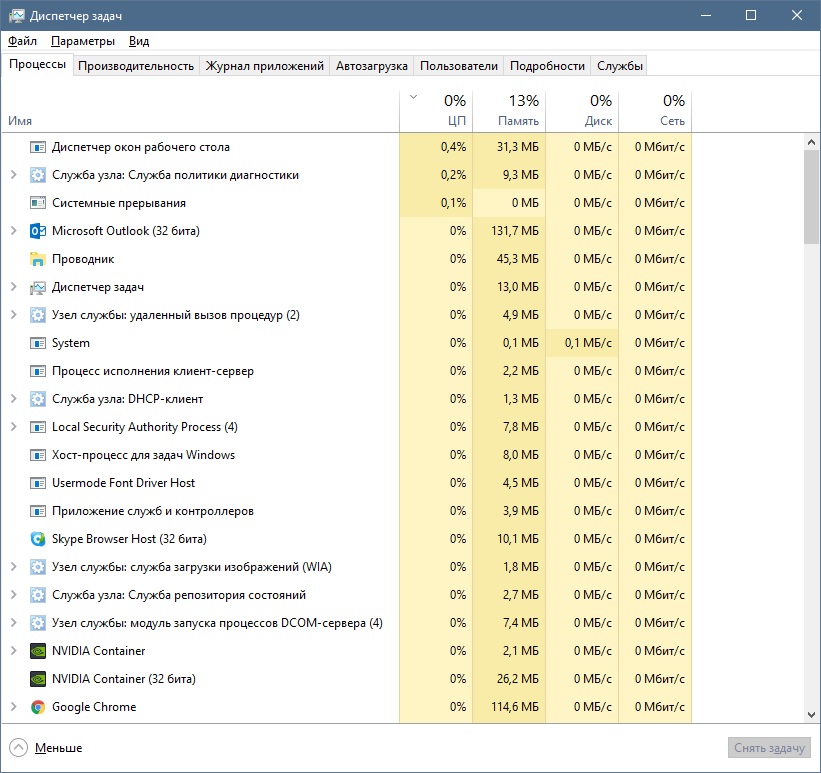Viewport: 821px width, 773px height.
Task: Click the NVIDIA Container icon without 32 бита
Action: [38, 651]
